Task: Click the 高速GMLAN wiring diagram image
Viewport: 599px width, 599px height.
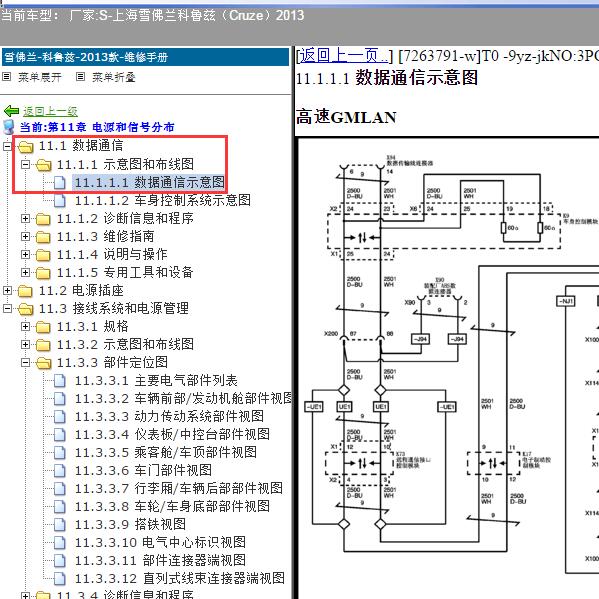Action: [448, 367]
